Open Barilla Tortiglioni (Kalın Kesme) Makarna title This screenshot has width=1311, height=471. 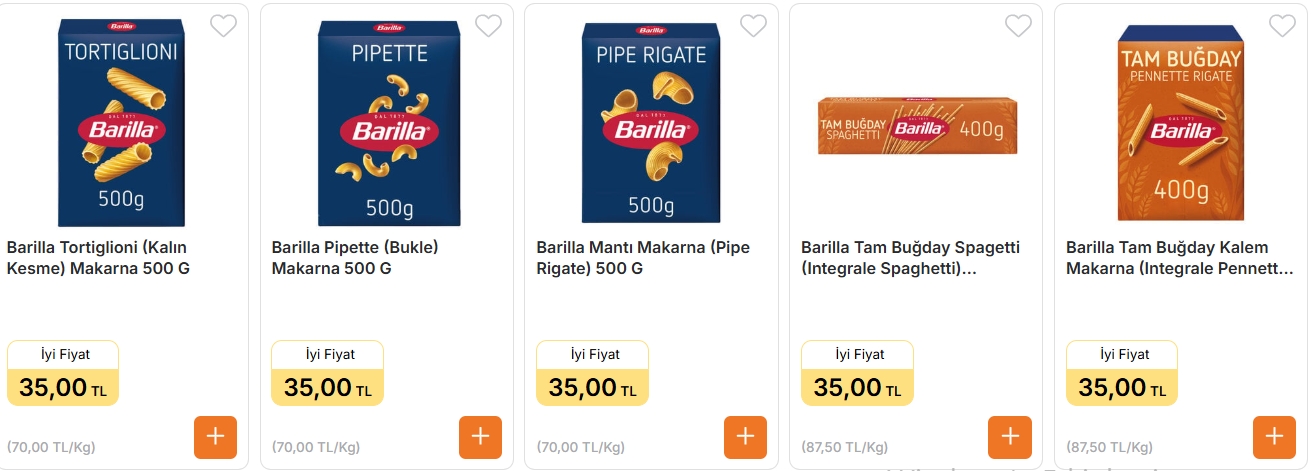98,258
